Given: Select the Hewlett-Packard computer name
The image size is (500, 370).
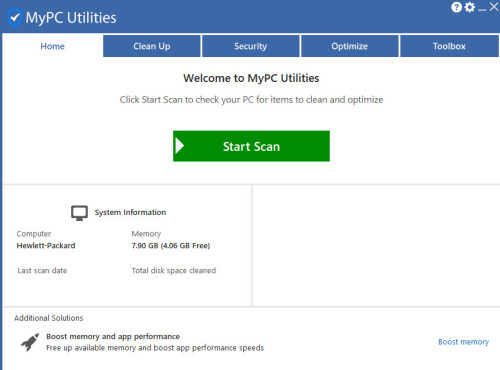Looking at the screenshot, I should click(46, 246).
